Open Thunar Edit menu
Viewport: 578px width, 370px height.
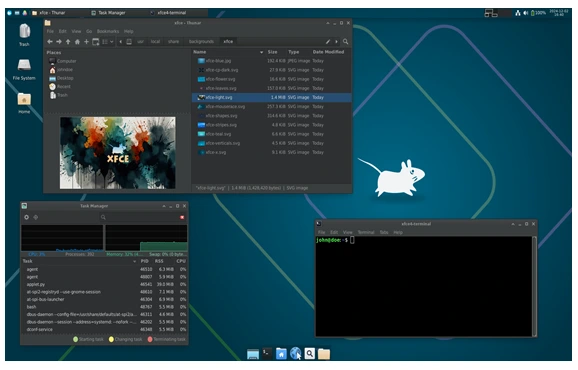click(x=63, y=31)
